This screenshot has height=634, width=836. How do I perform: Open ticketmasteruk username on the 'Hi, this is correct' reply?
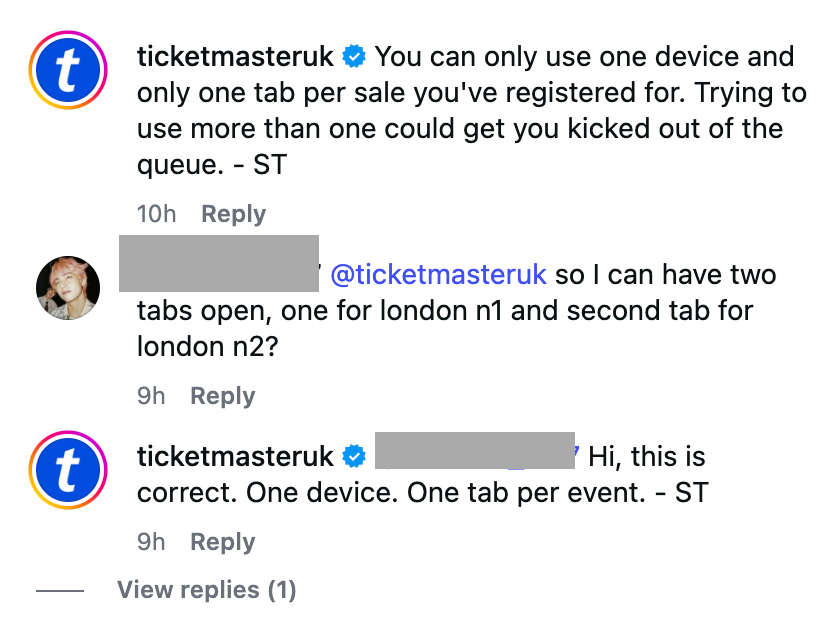click(x=234, y=457)
